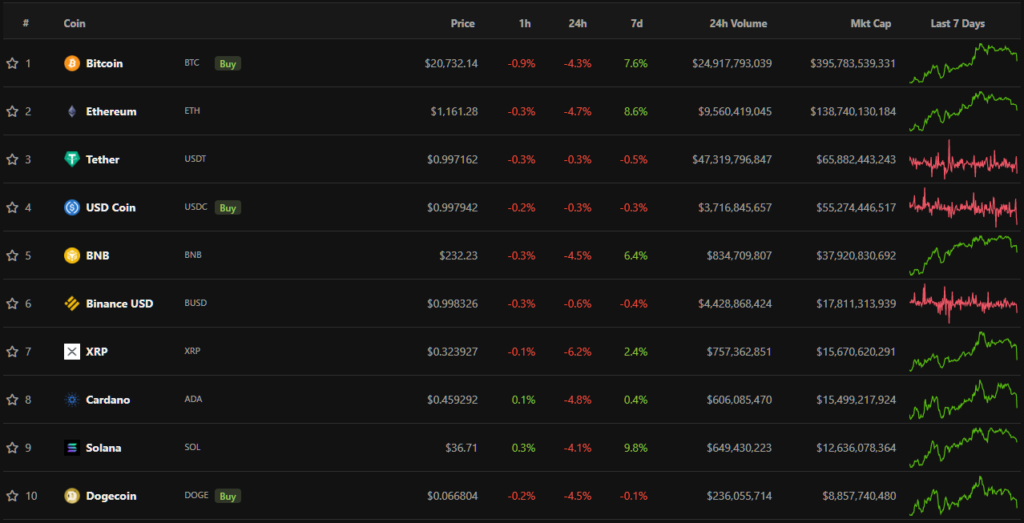Open Cardano's 7-day sparkline chart
The height and width of the screenshot is (523, 1024).
coord(963,400)
